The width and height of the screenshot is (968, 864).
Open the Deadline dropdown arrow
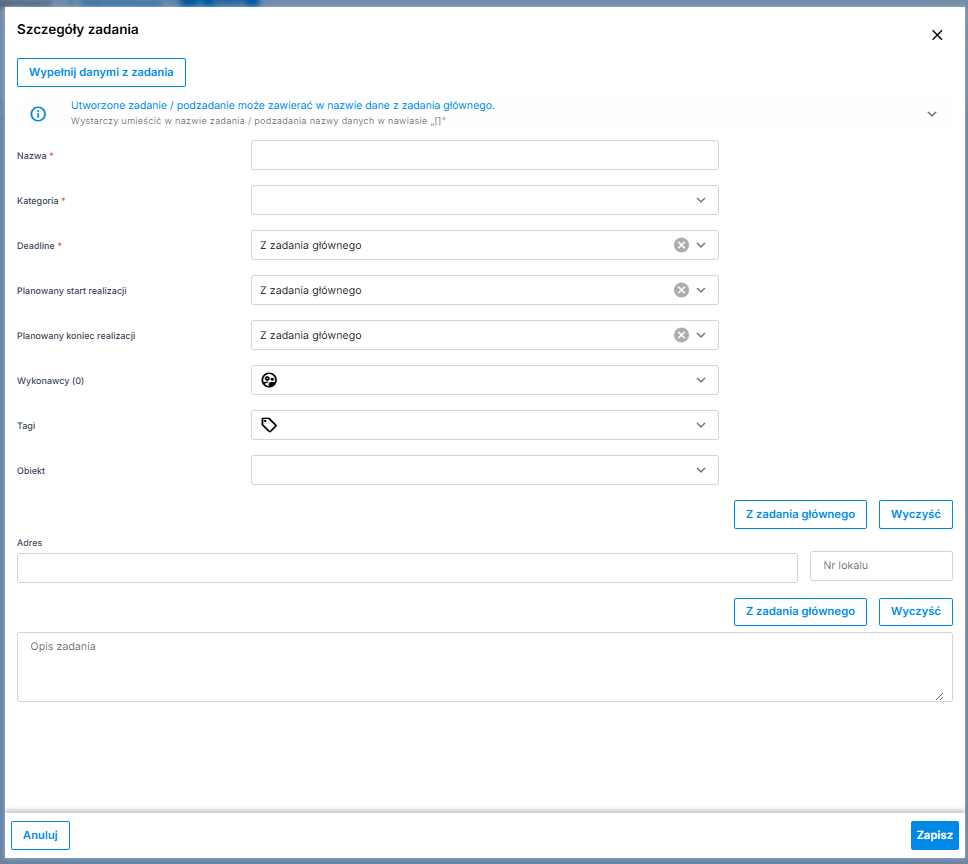tap(701, 245)
